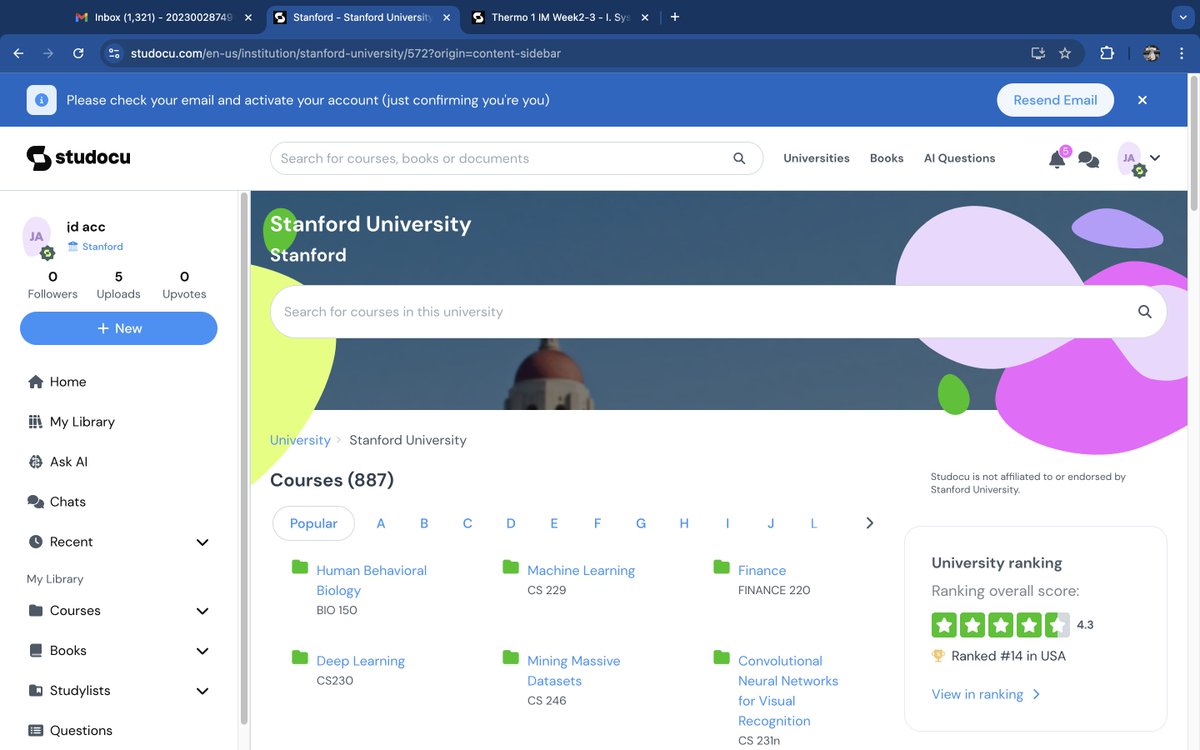The height and width of the screenshot is (750, 1200).
Task: Open the View in ranking link
Action: click(x=986, y=694)
